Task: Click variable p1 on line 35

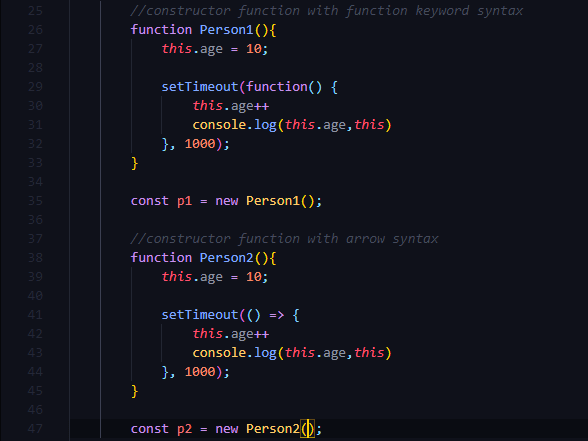Action: tap(184, 201)
